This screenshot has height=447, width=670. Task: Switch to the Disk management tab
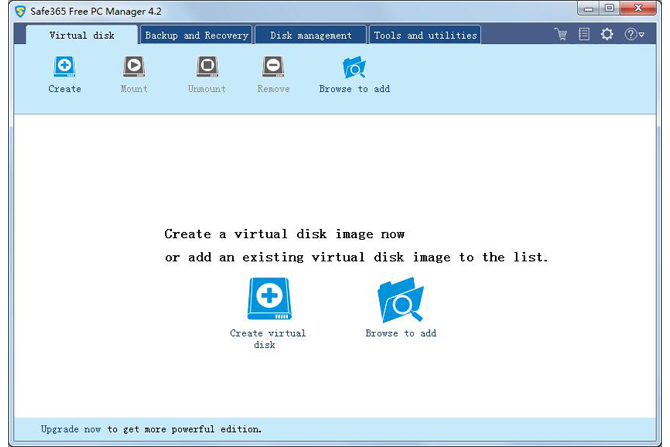(x=311, y=35)
